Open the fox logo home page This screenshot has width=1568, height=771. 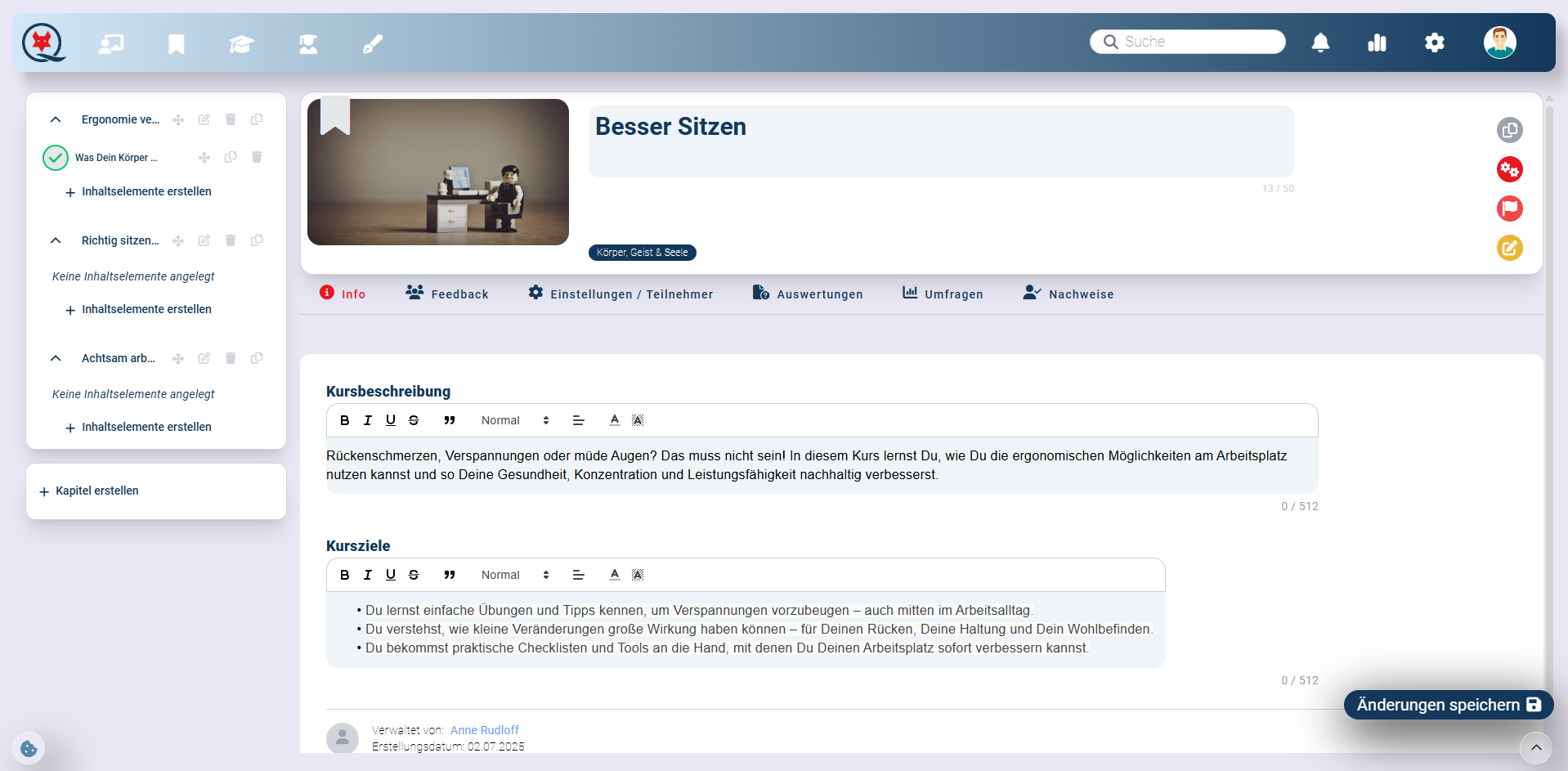[43, 43]
